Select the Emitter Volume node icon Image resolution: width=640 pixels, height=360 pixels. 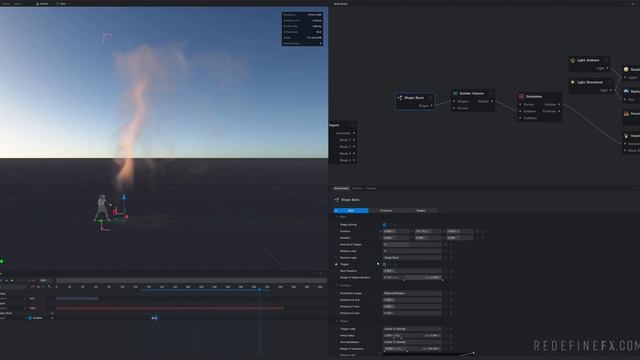pos(456,93)
